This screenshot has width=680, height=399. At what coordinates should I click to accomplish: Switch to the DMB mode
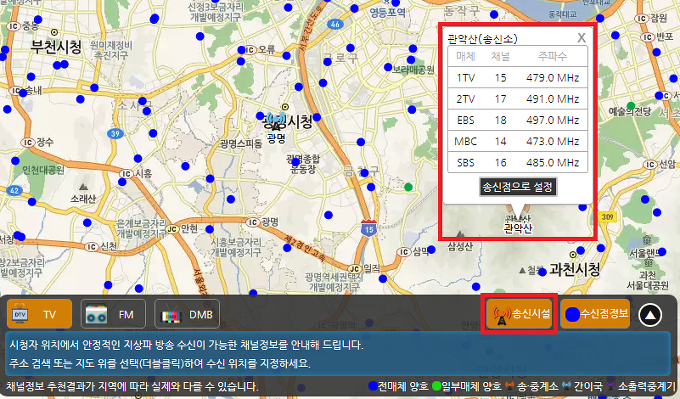[x=187, y=314]
